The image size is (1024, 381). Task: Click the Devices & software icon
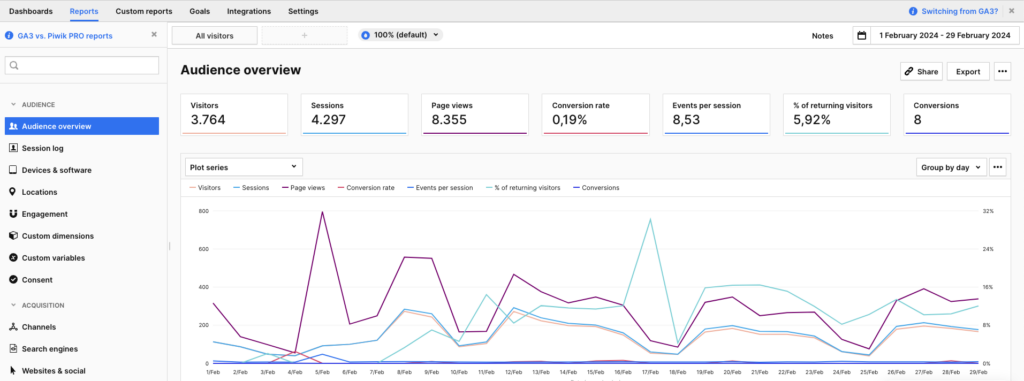click(x=13, y=170)
